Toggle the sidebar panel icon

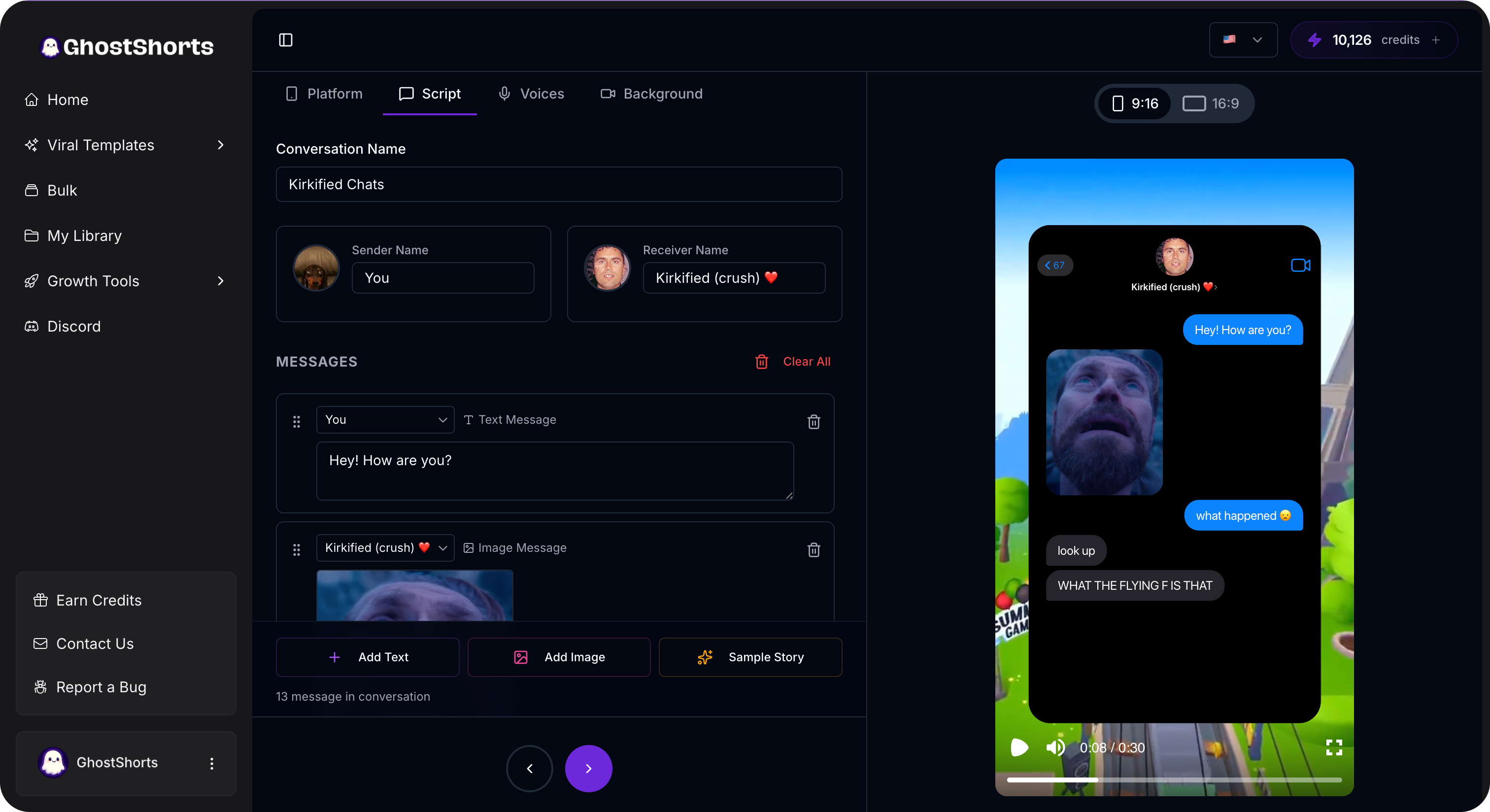point(286,40)
